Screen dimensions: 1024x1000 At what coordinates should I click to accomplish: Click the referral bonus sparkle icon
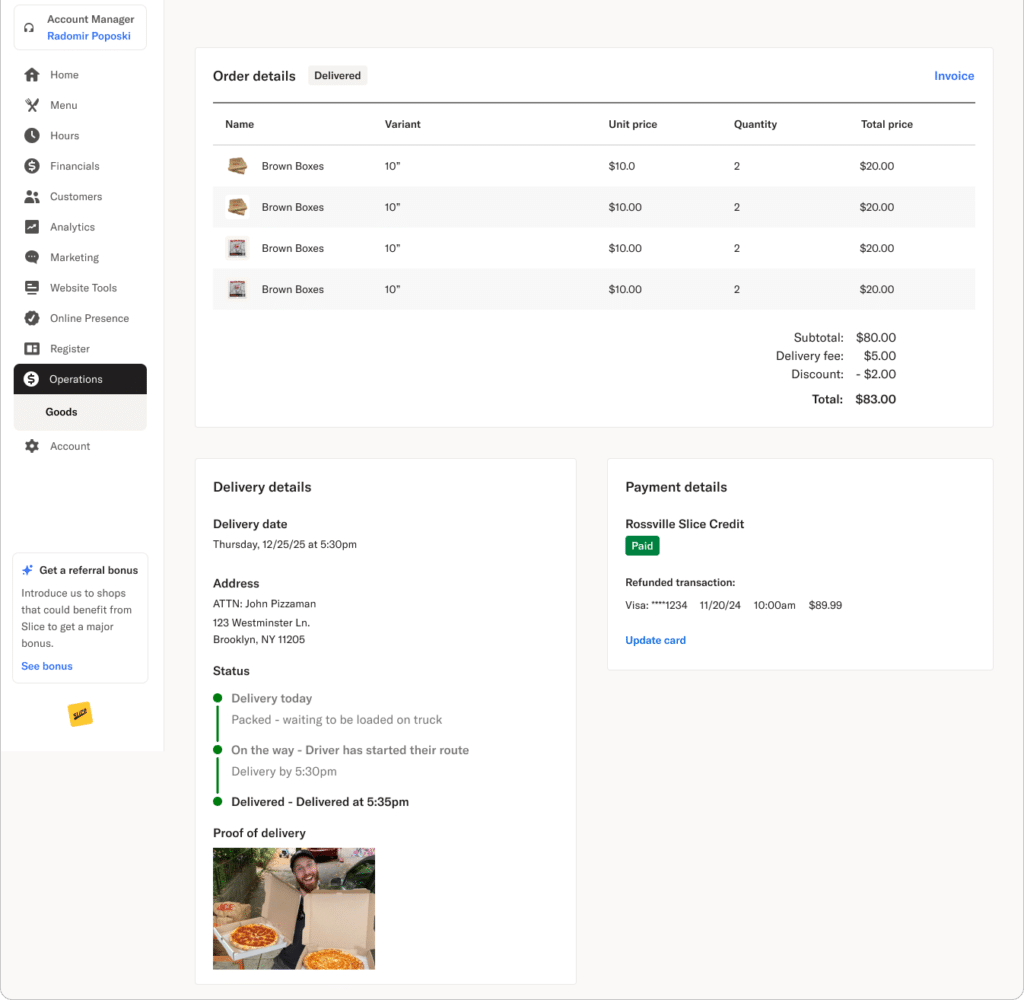click(27, 570)
